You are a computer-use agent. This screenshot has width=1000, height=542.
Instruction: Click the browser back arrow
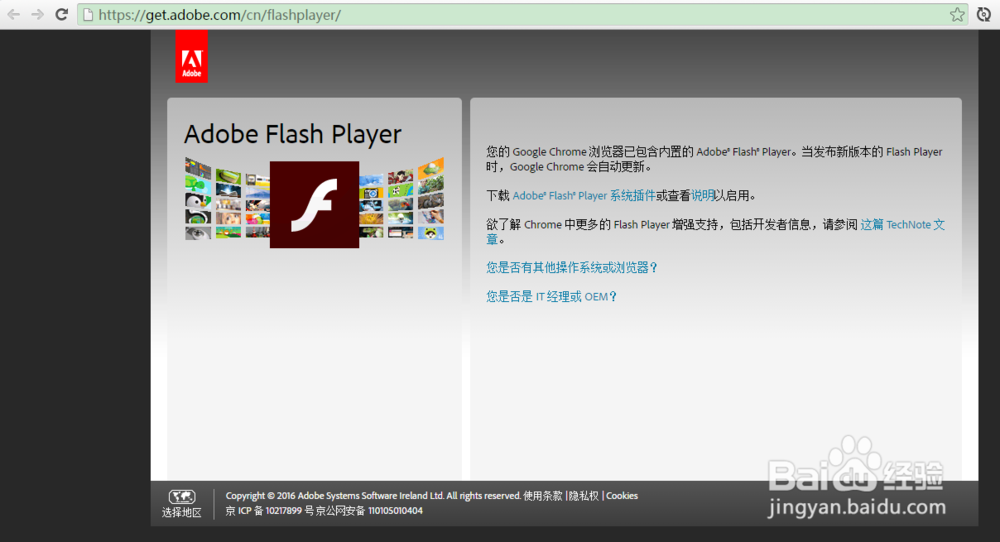[x=13, y=14]
